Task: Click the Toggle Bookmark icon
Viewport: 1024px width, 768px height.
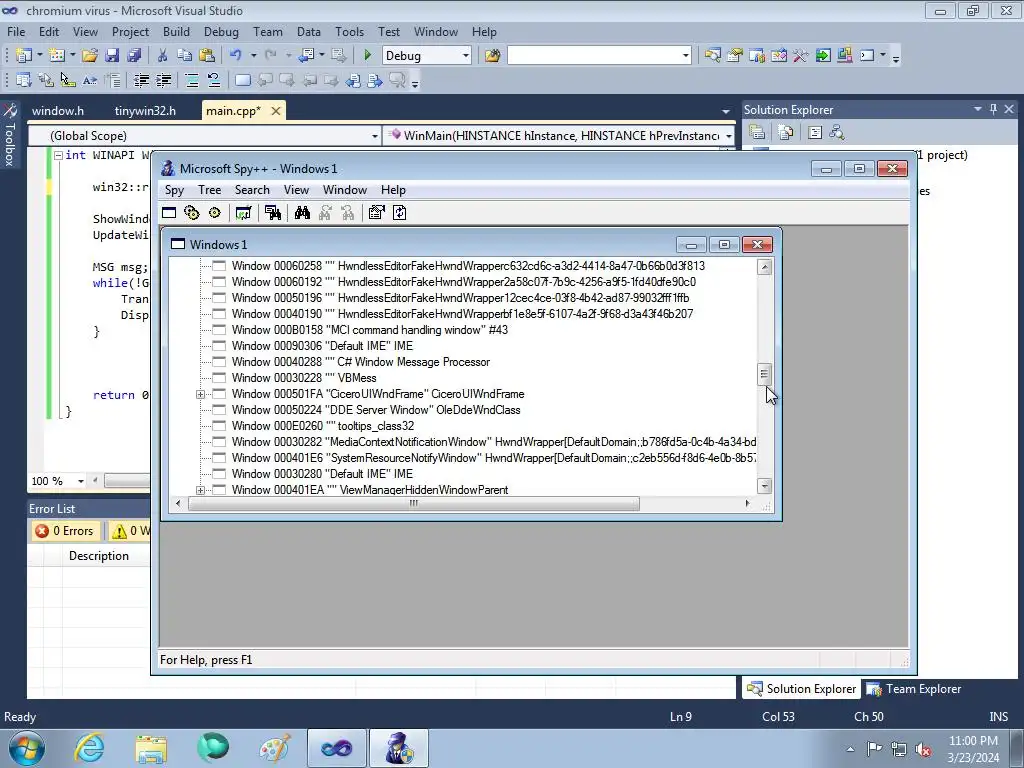Action: click(243, 80)
